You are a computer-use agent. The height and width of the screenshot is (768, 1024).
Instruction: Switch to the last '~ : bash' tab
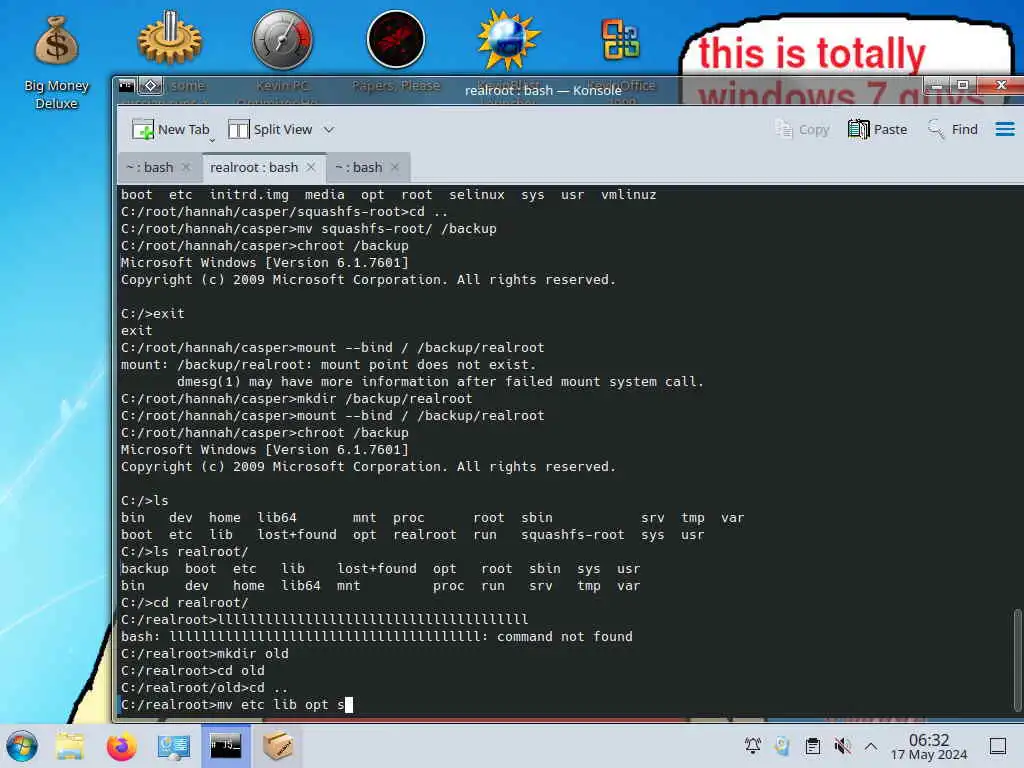(359, 168)
